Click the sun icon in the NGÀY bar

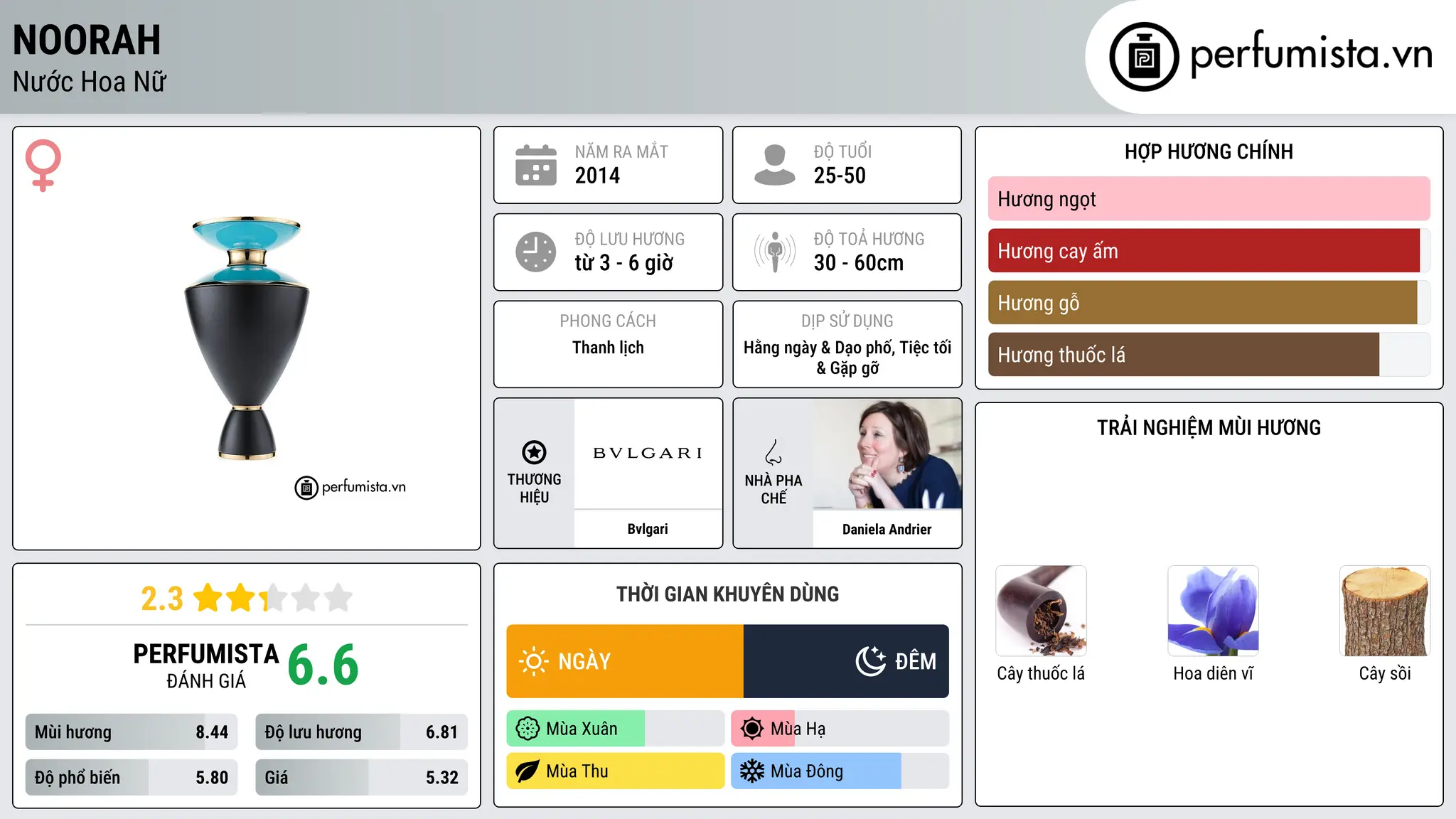[x=534, y=661]
